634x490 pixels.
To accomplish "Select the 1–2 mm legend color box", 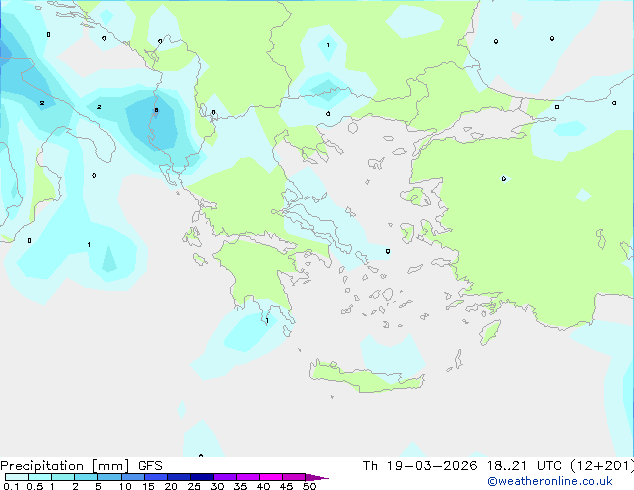I will [x=63, y=477].
